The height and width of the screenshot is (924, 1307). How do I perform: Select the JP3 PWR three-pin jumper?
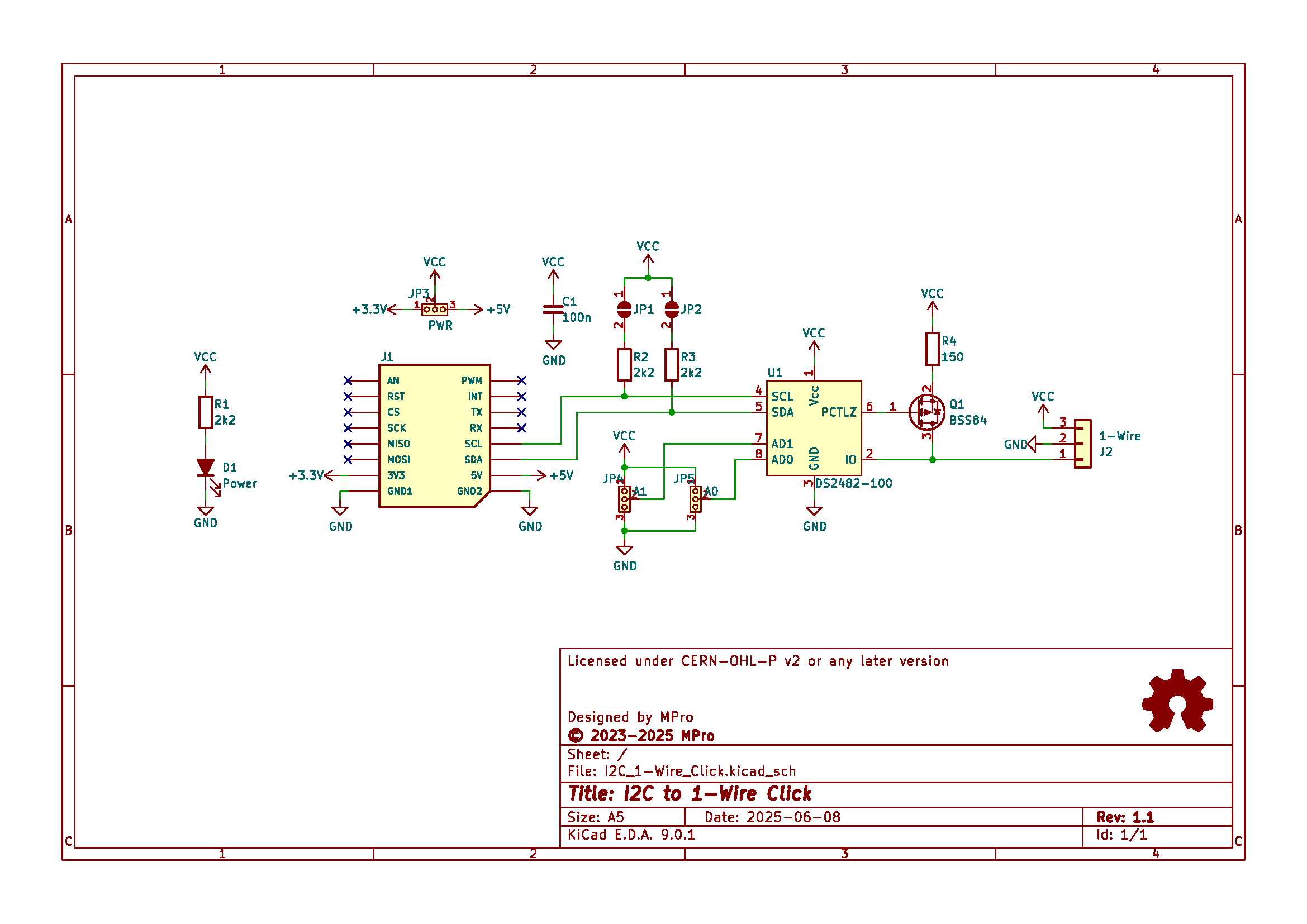pos(435,309)
